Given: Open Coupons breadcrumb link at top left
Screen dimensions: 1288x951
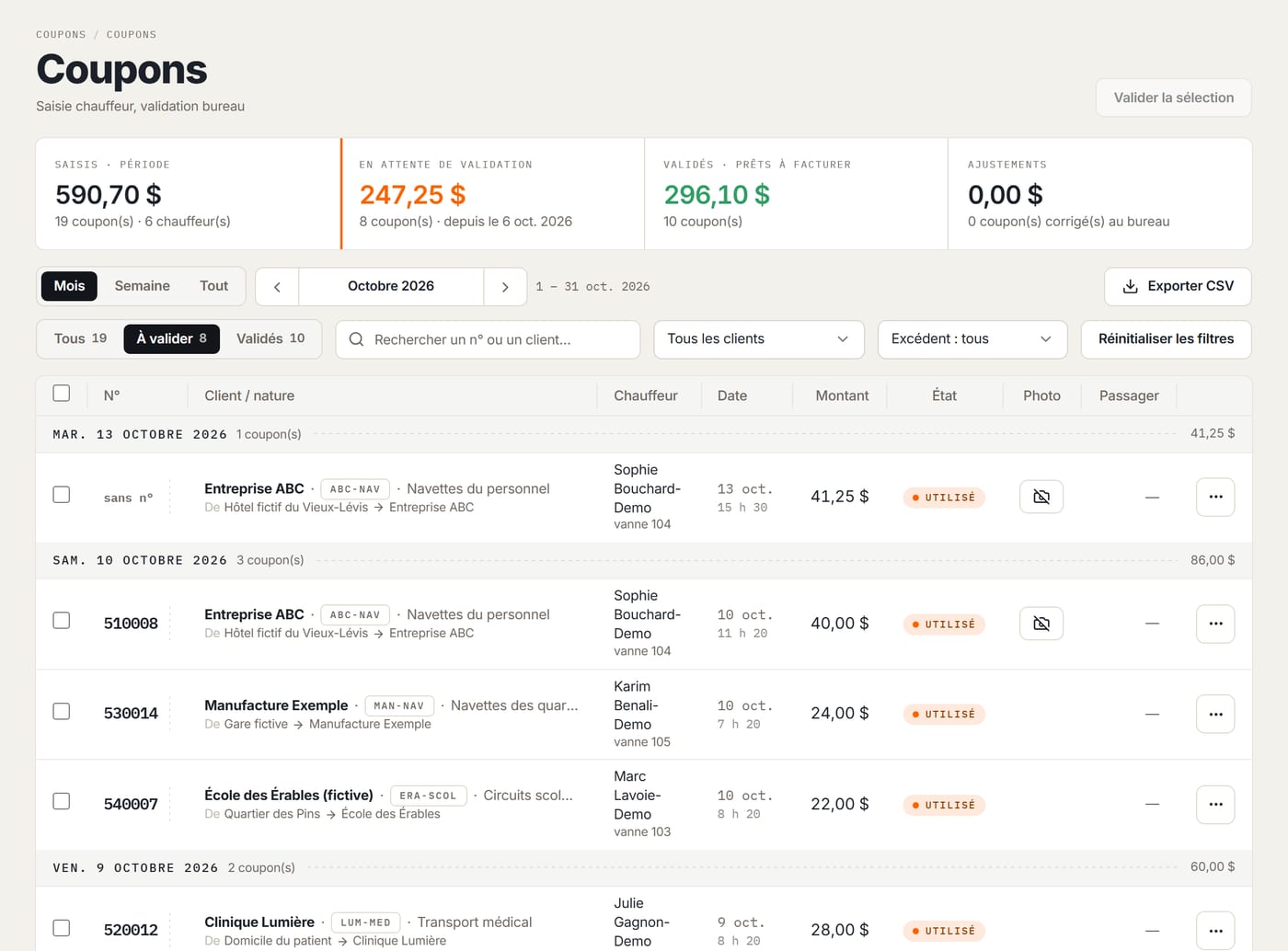Looking at the screenshot, I should pos(61,35).
